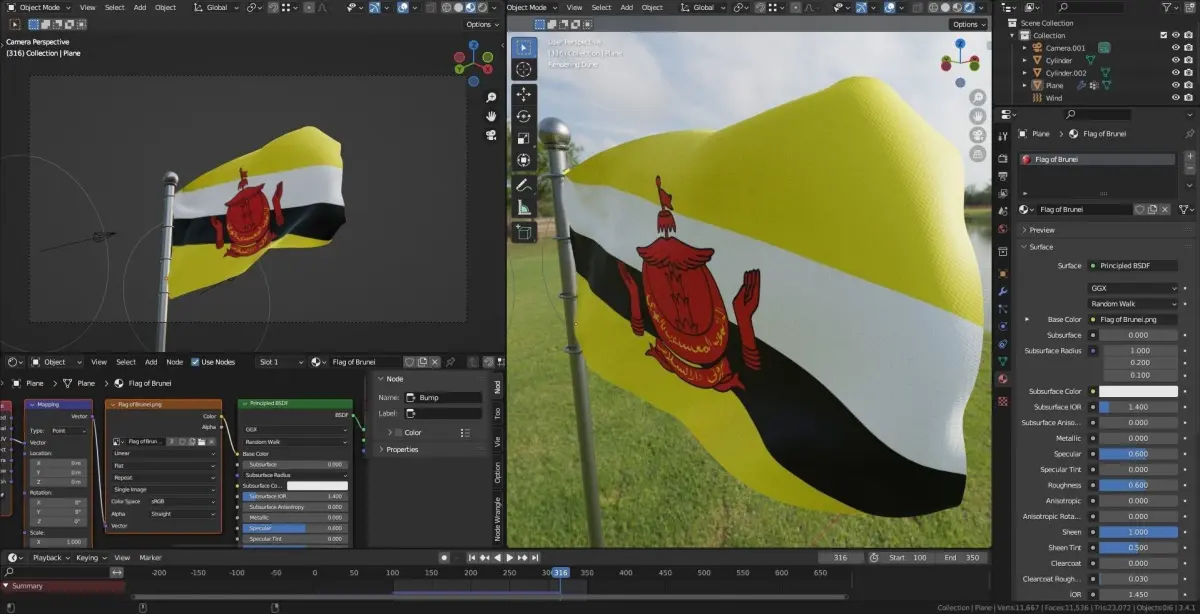Hide Cylinder object in viewport

(x=1175, y=60)
